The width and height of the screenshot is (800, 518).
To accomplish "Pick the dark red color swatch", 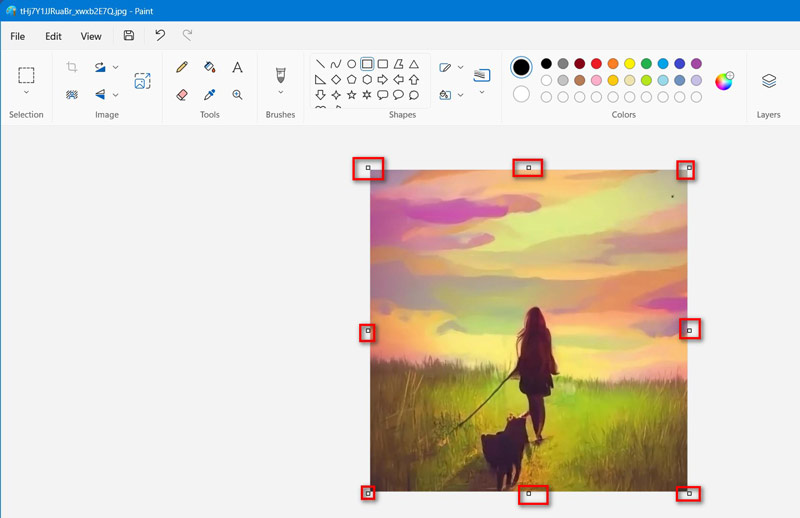I will click(580, 63).
